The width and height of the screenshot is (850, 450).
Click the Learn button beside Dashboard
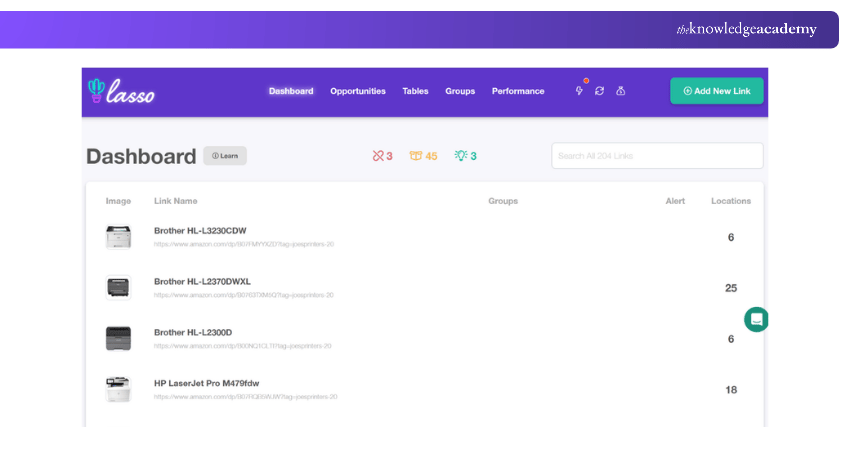coord(225,156)
